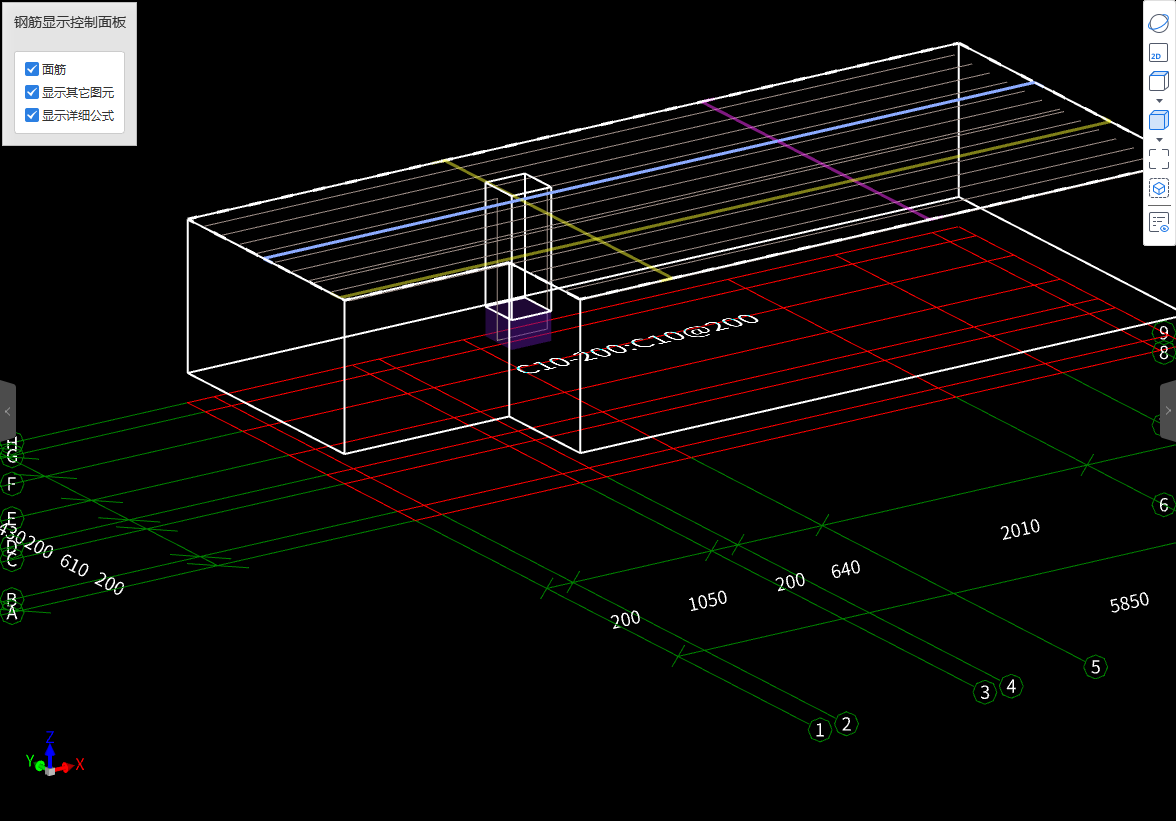Click the 钢筋显示控制面板 panel title
The width and height of the screenshot is (1176, 821).
point(70,22)
